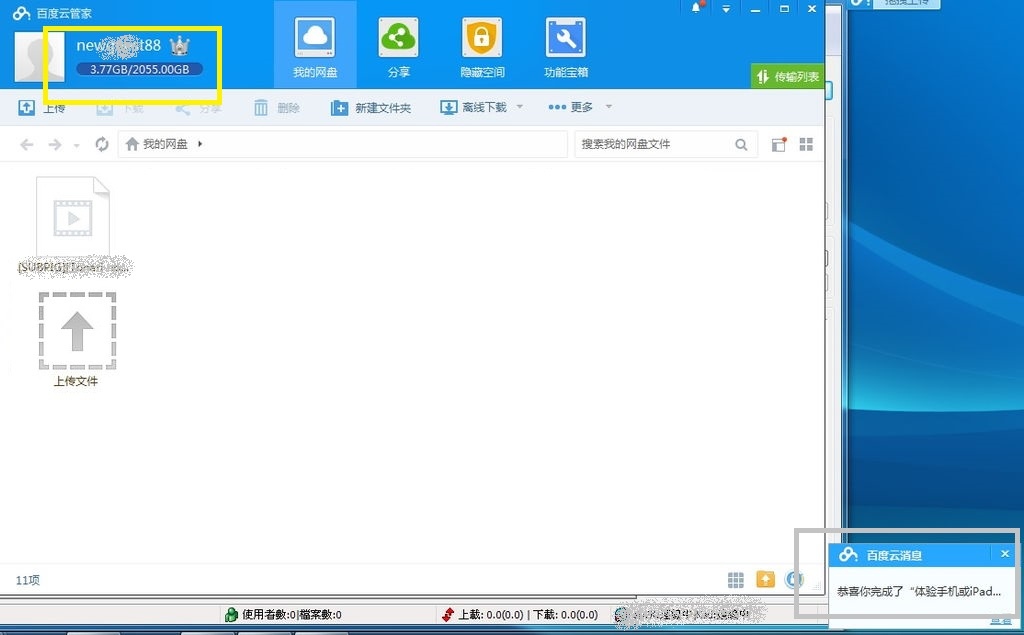Image resolution: width=1024 pixels, height=635 pixels.
Task: Click the 上传文件 upload tile
Action: tap(77, 340)
